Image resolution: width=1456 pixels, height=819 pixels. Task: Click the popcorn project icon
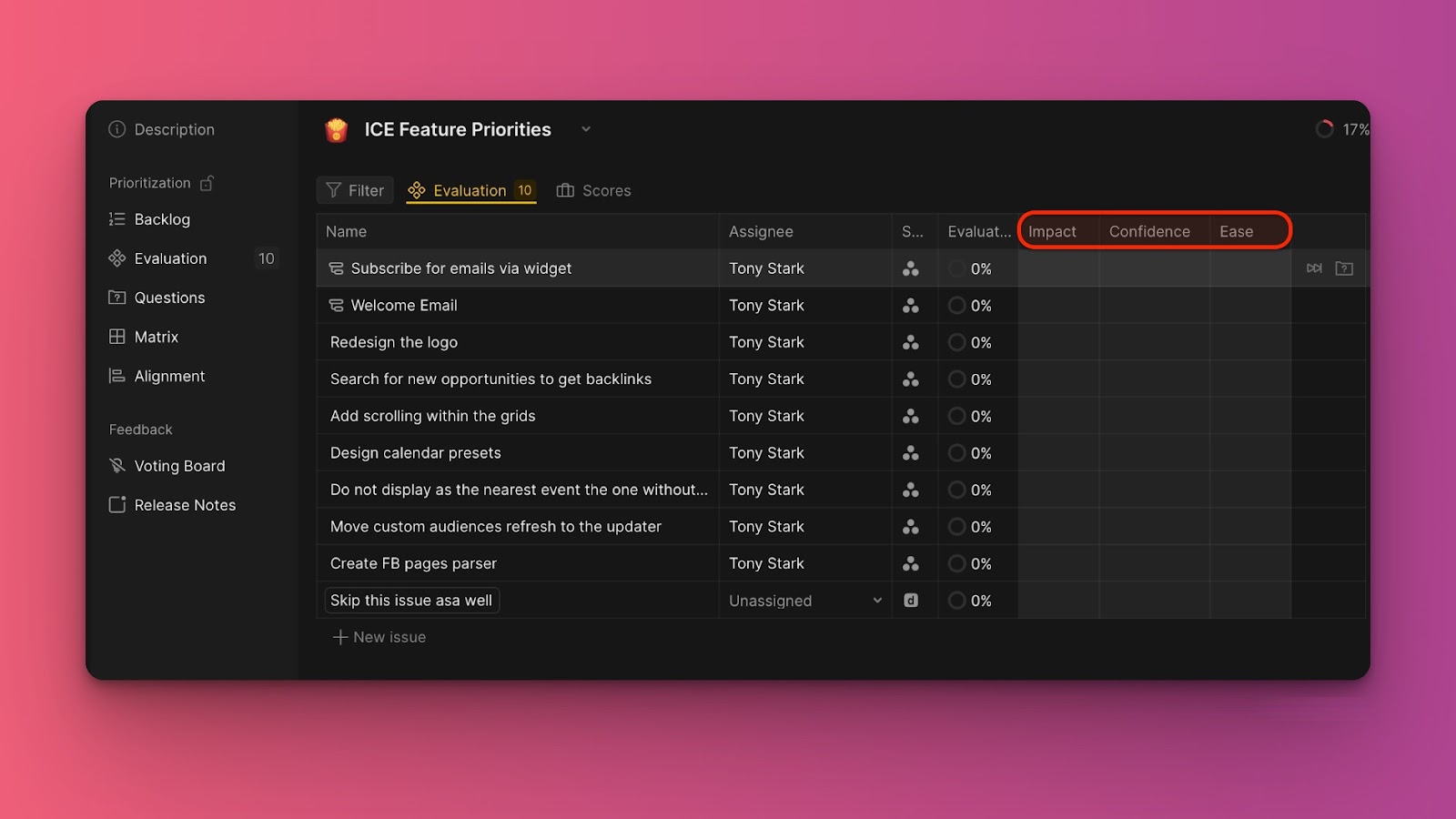337,130
